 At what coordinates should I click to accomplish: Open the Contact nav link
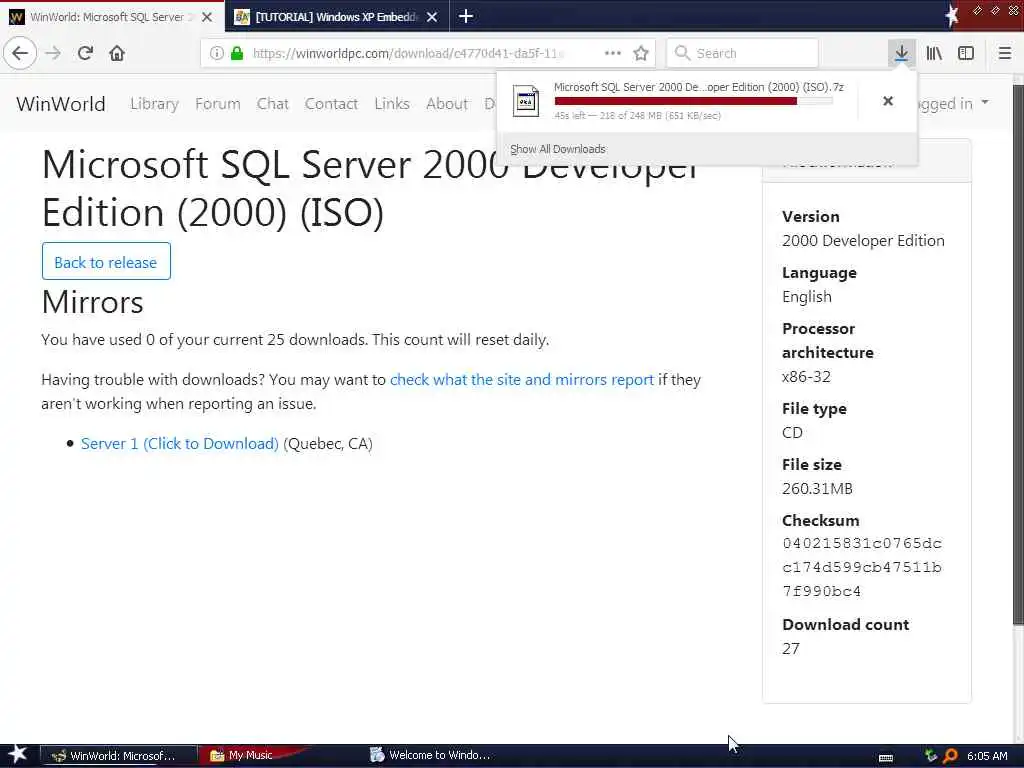pos(331,103)
